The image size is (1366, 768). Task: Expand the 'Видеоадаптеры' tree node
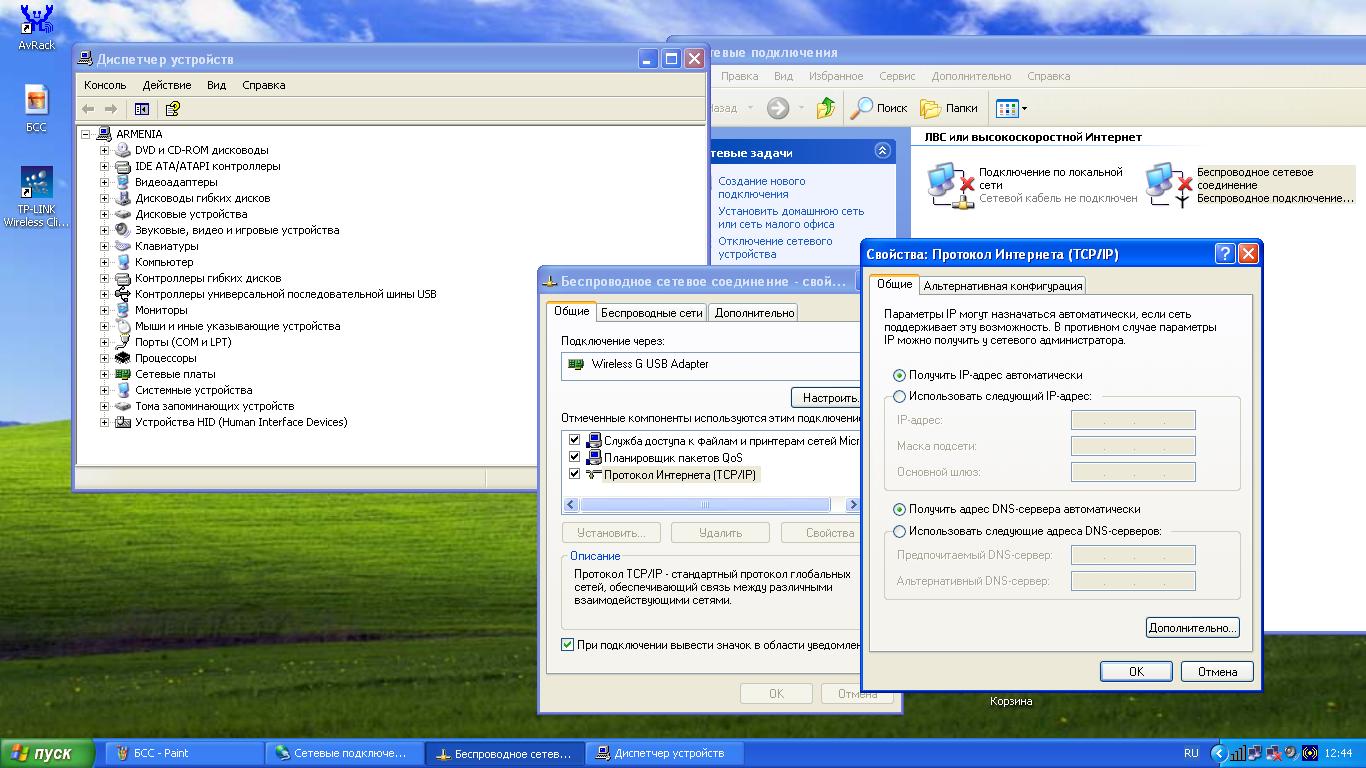(104, 182)
